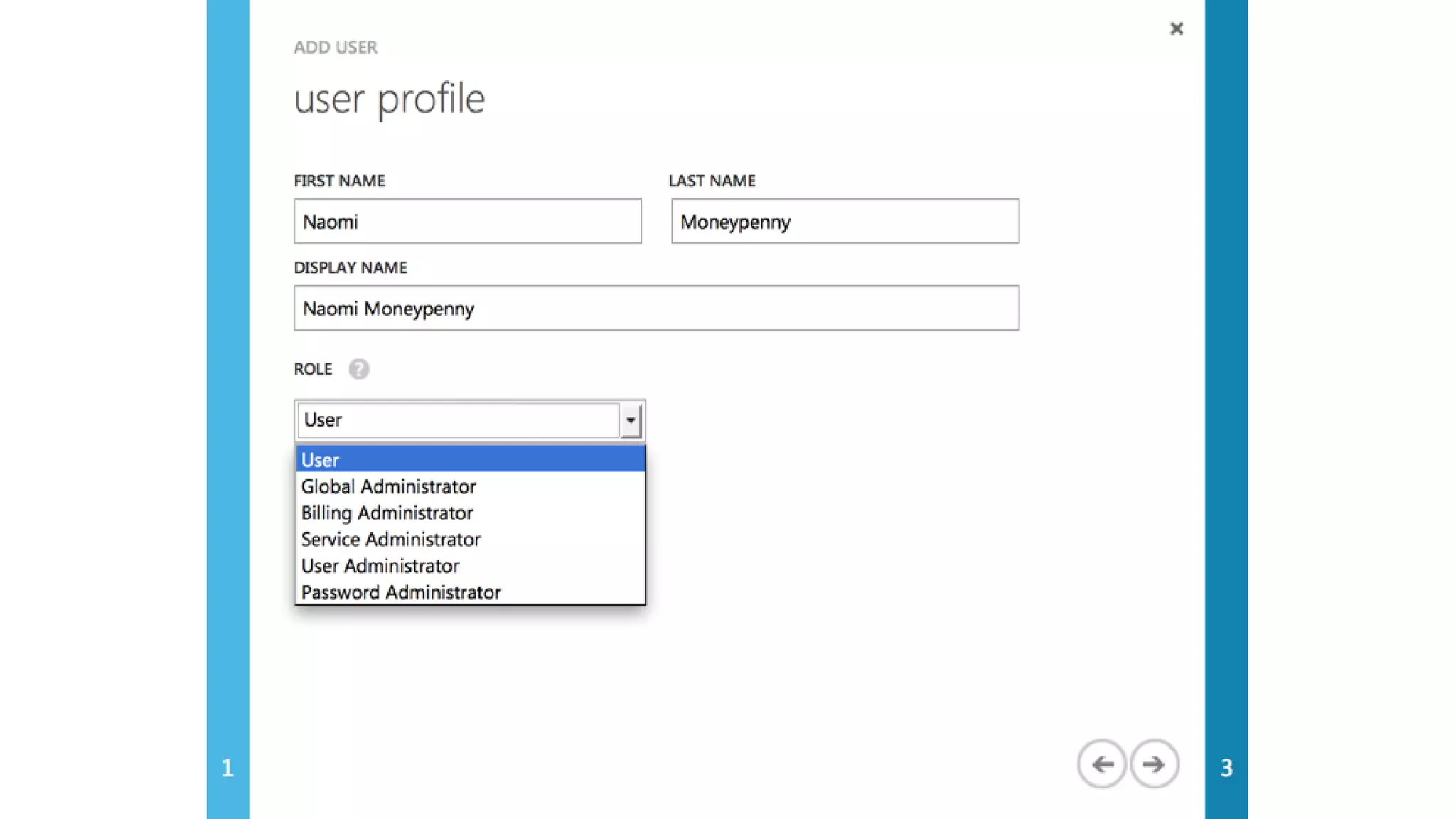The image size is (1456, 819).
Task: Click the Role help question mark icon
Action: tap(358, 369)
